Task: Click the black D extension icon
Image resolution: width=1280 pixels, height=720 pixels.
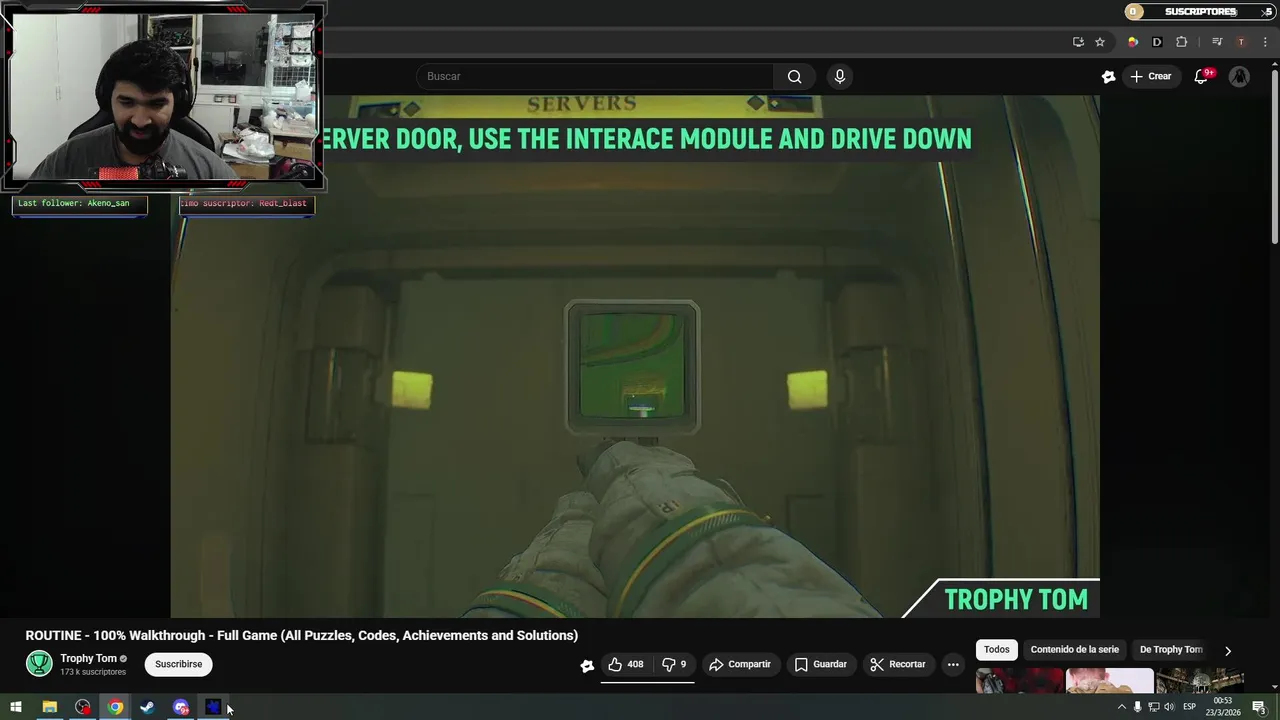Action: click(1157, 42)
